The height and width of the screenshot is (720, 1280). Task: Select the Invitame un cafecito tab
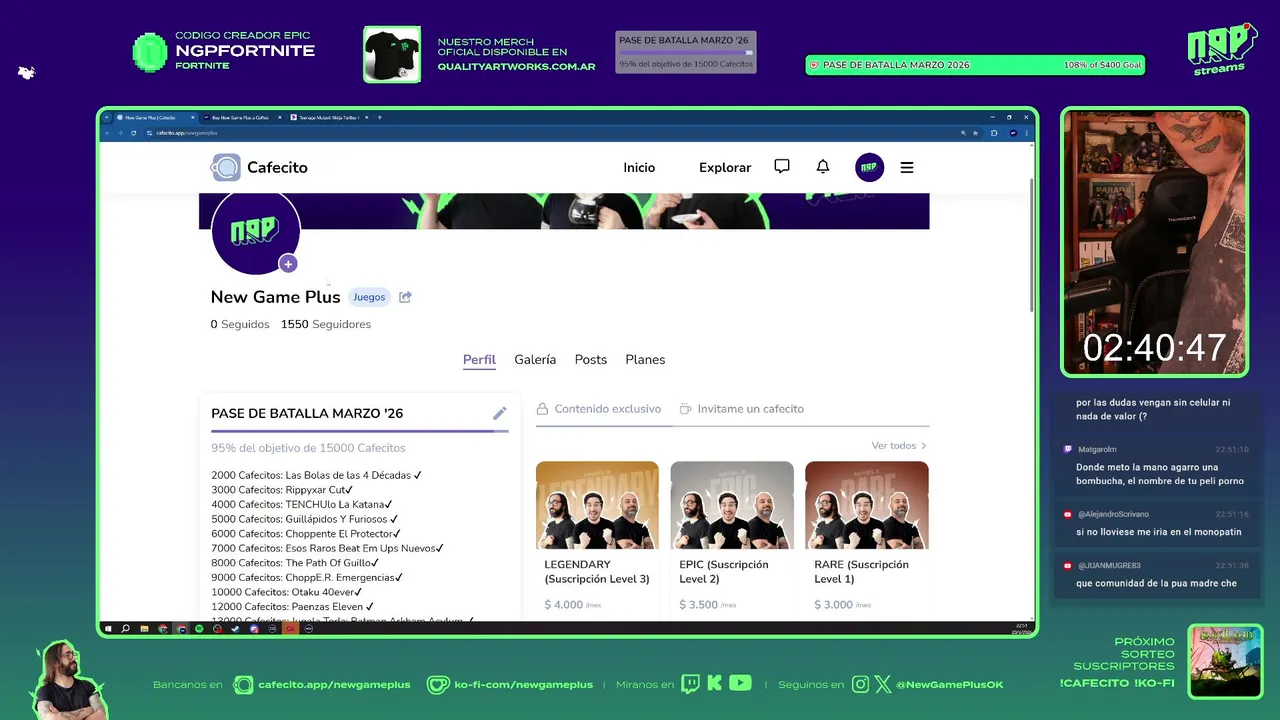point(741,409)
